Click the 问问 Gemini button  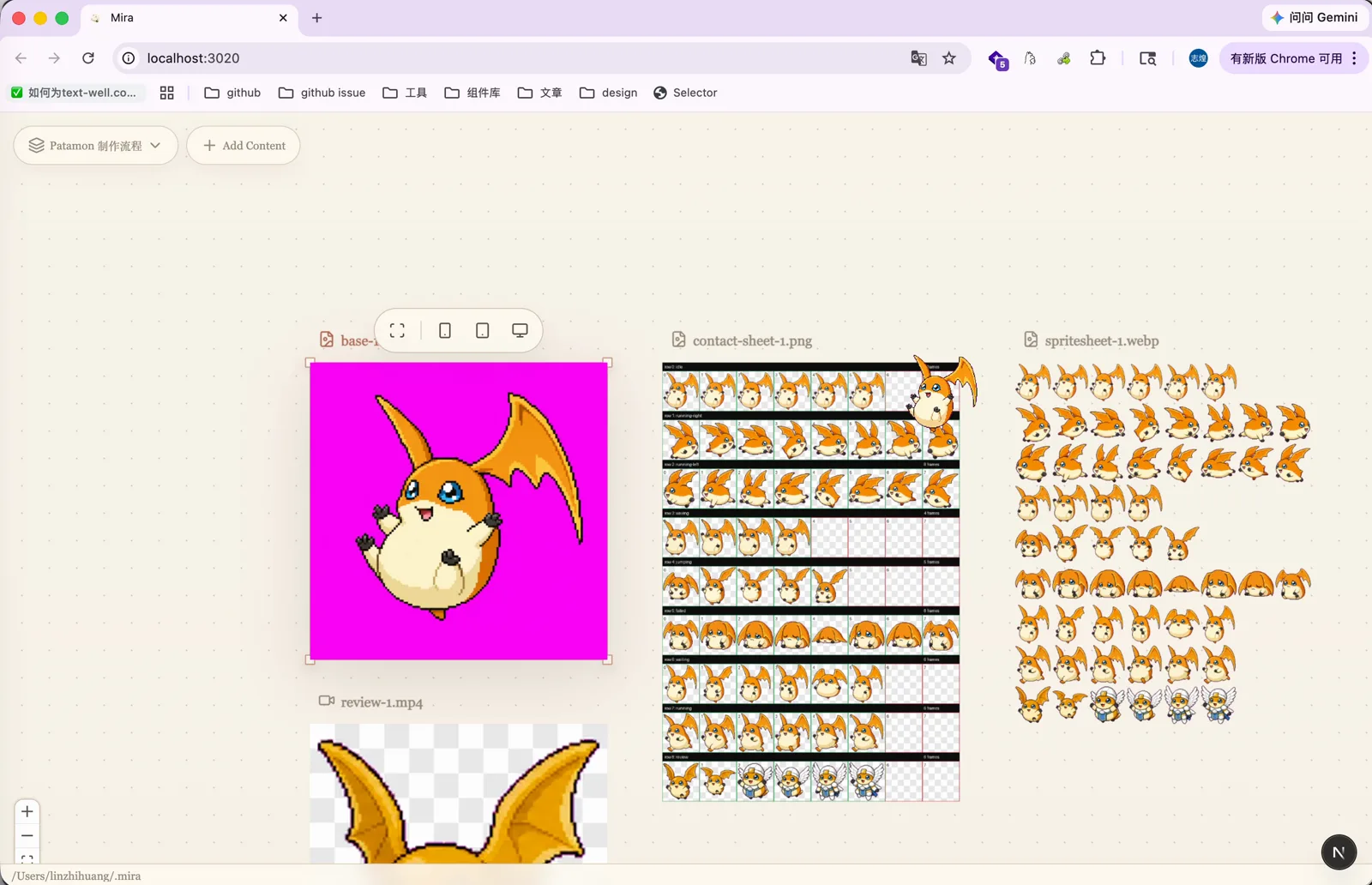point(1315,18)
